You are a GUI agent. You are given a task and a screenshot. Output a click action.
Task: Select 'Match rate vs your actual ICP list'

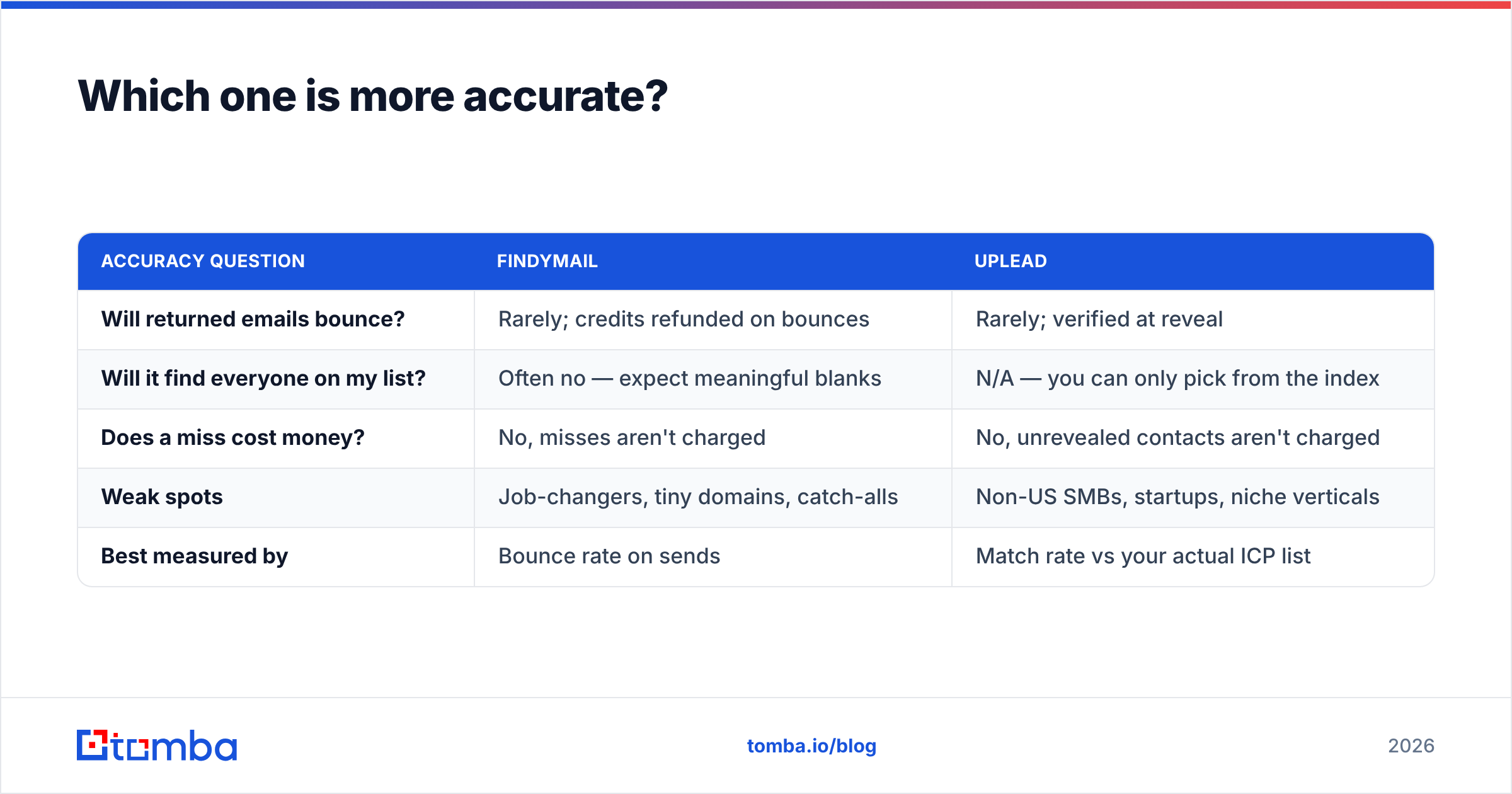tap(1143, 556)
